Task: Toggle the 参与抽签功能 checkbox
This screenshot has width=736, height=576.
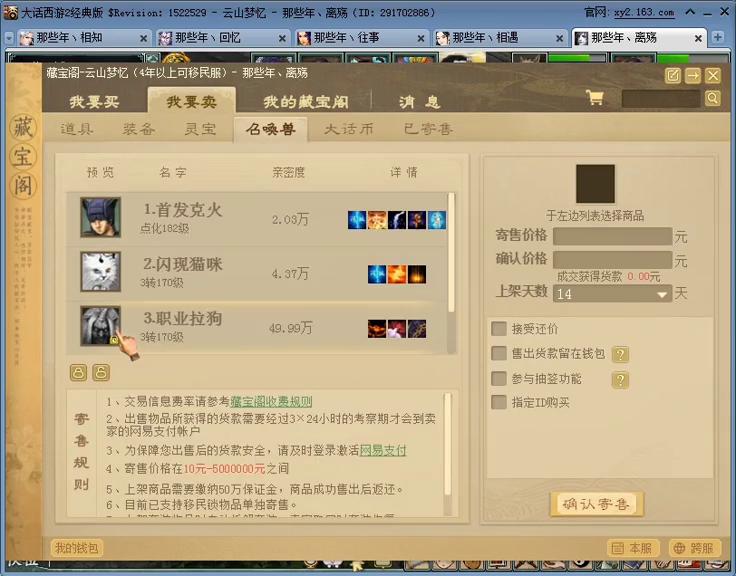Action: (498, 378)
